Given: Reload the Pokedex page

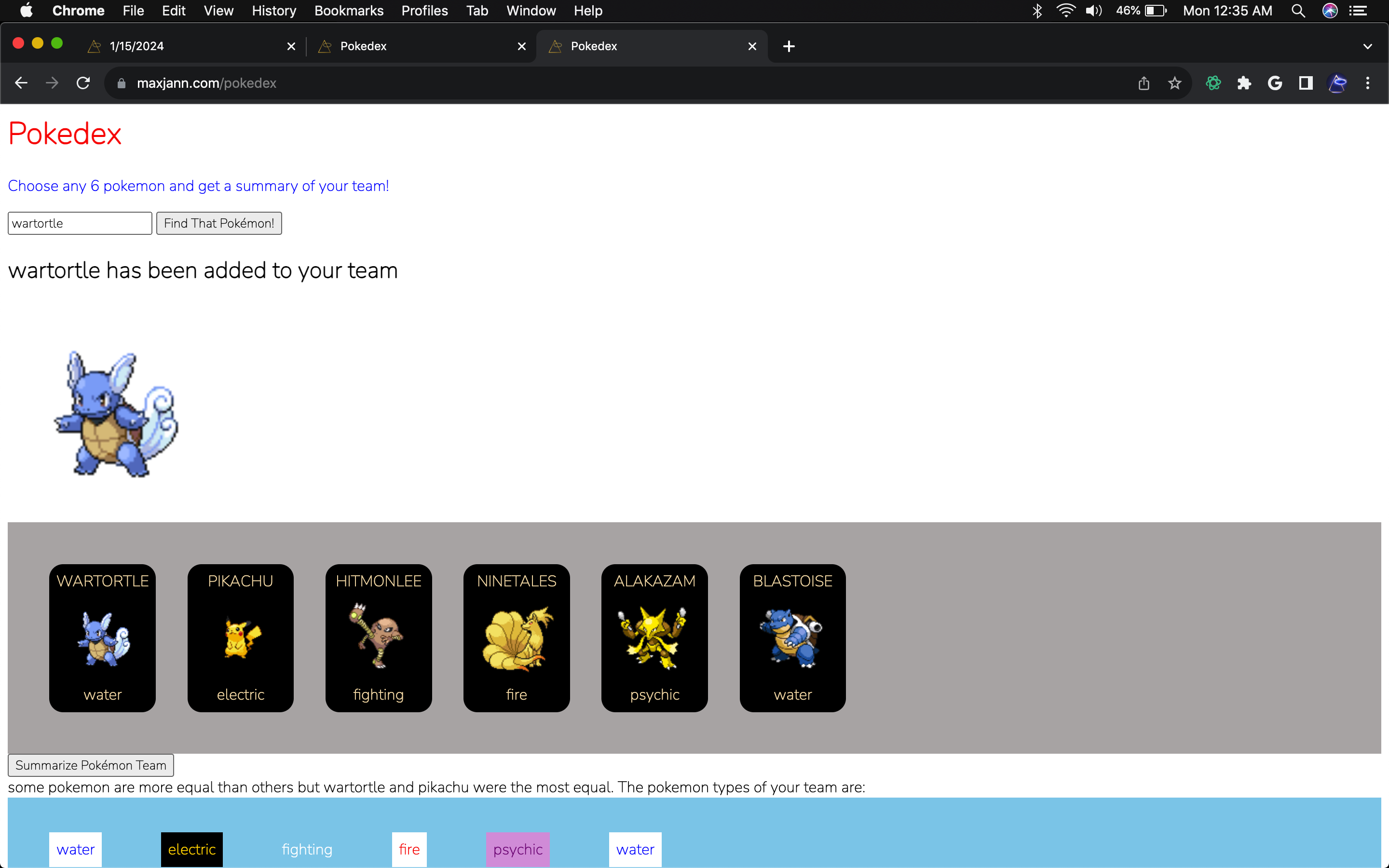Looking at the screenshot, I should point(83,83).
